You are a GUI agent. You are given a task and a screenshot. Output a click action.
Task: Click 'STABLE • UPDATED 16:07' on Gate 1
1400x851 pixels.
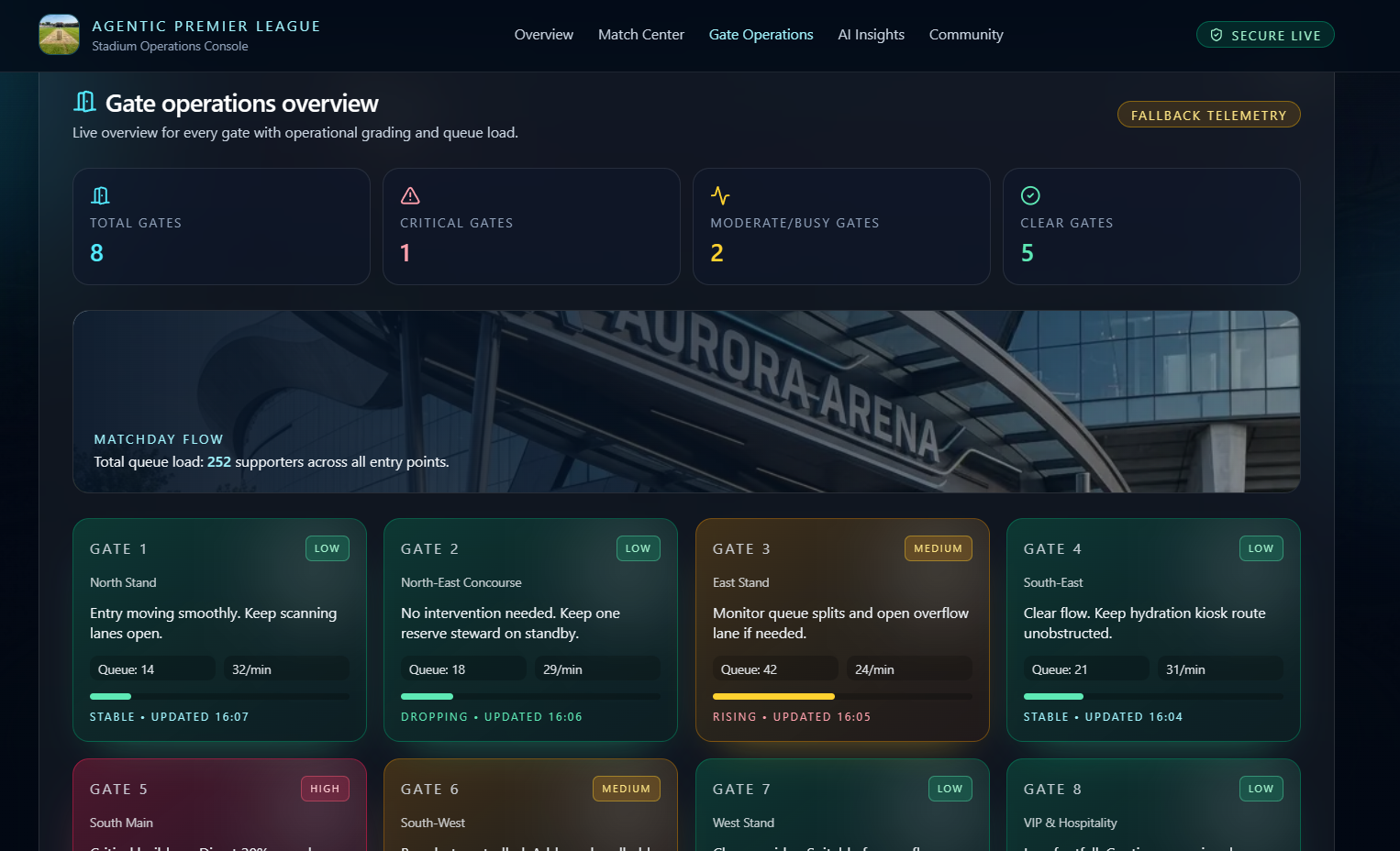pos(170,717)
